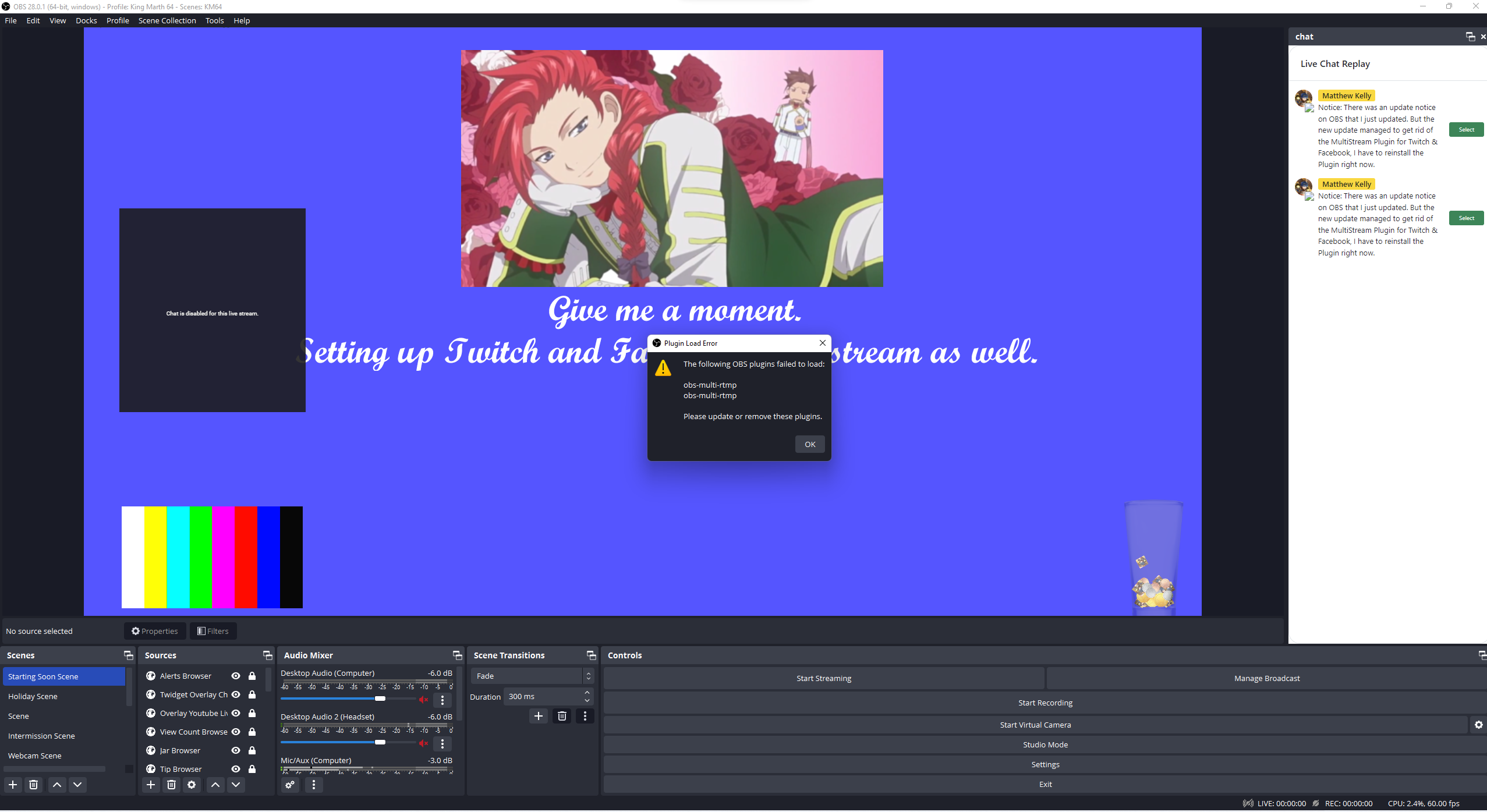The height and width of the screenshot is (812, 1487).
Task: Move scene up in Scenes panel
Action: pyautogui.click(x=57, y=785)
